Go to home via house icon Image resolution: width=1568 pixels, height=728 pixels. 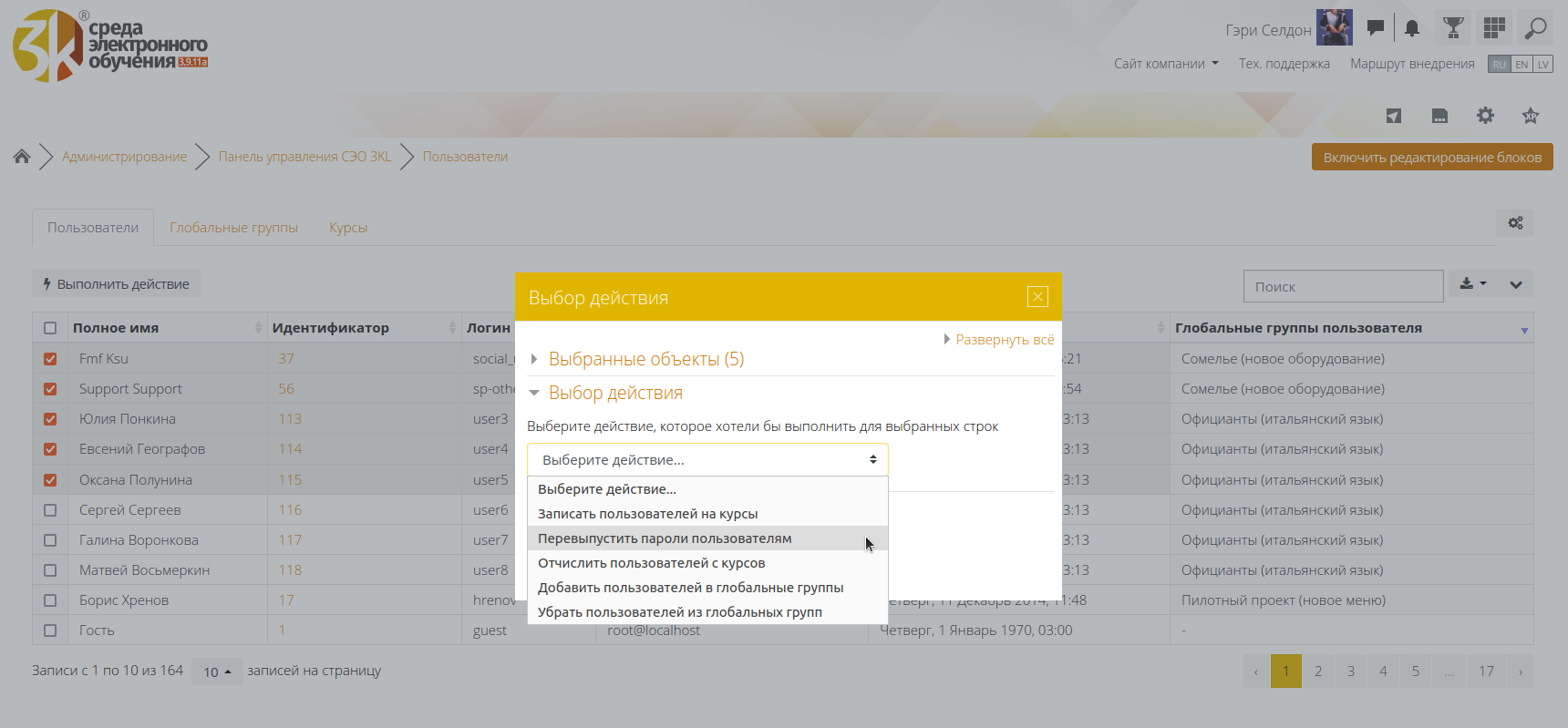click(22, 157)
